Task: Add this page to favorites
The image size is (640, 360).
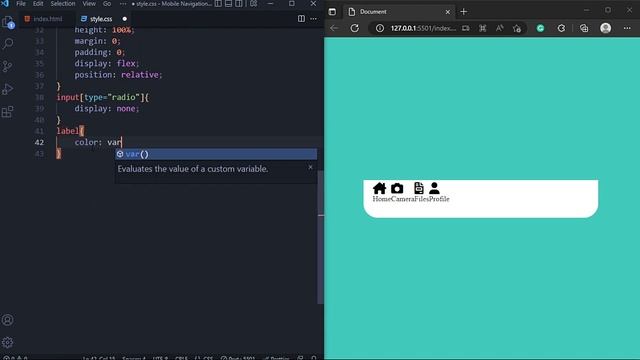Action: 517,28
